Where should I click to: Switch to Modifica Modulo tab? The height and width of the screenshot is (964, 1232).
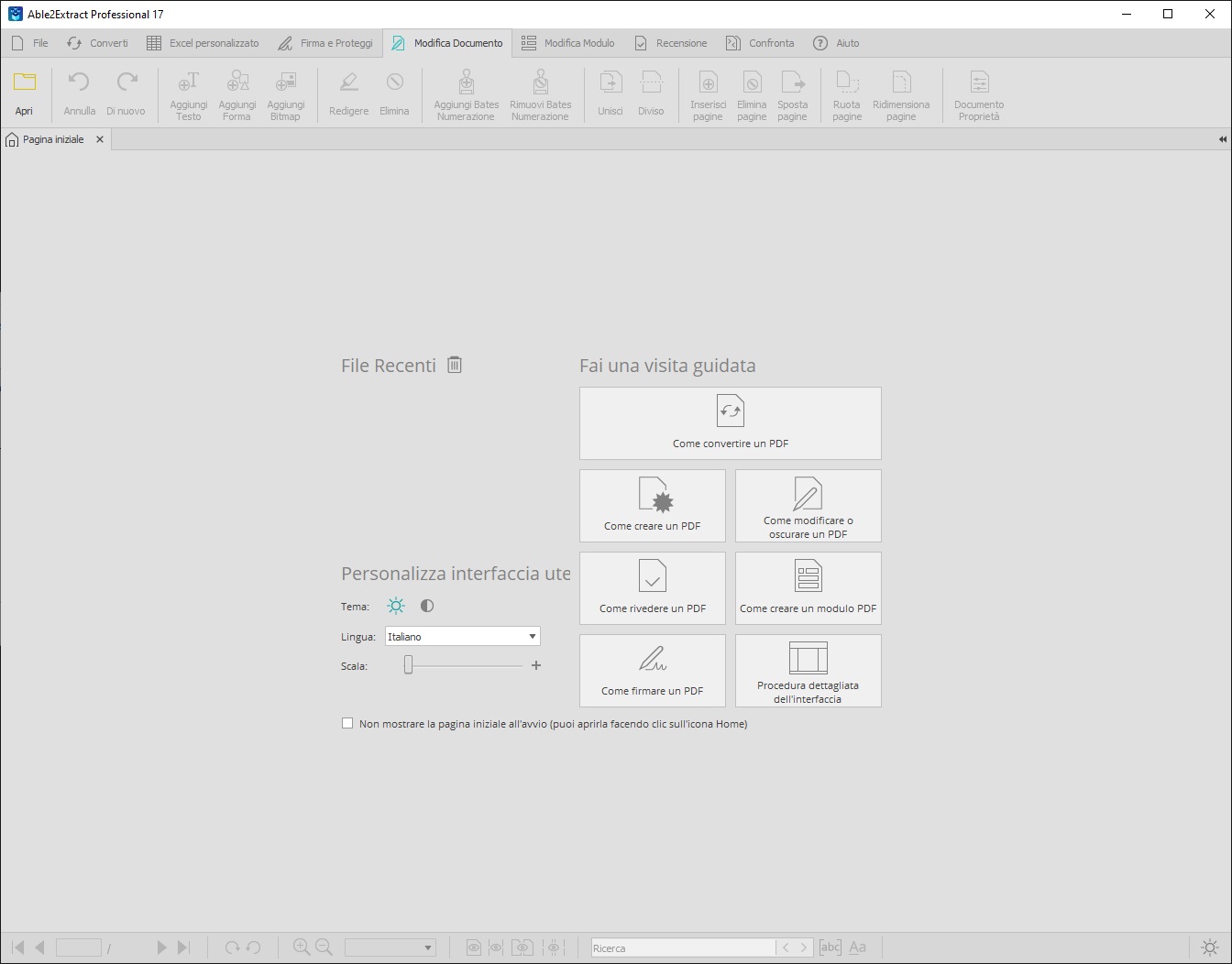568,43
